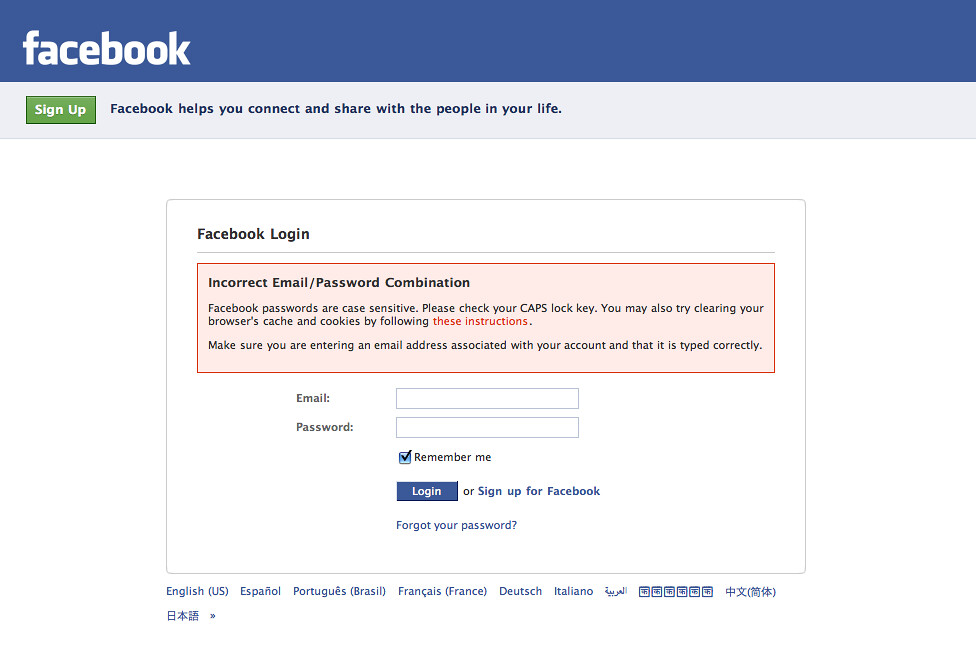Switch language to 中文(简体)
The height and width of the screenshot is (647, 976).
tap(749, 591)
